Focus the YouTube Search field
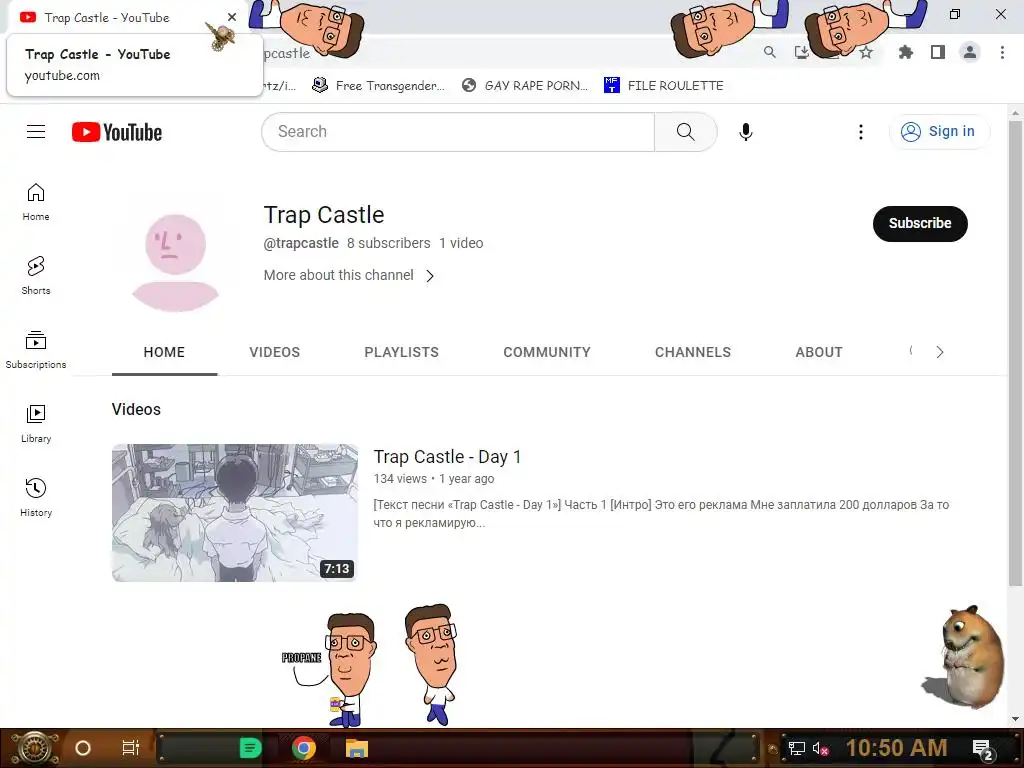This screenshot has height=768, width=1024. point(458,132)
